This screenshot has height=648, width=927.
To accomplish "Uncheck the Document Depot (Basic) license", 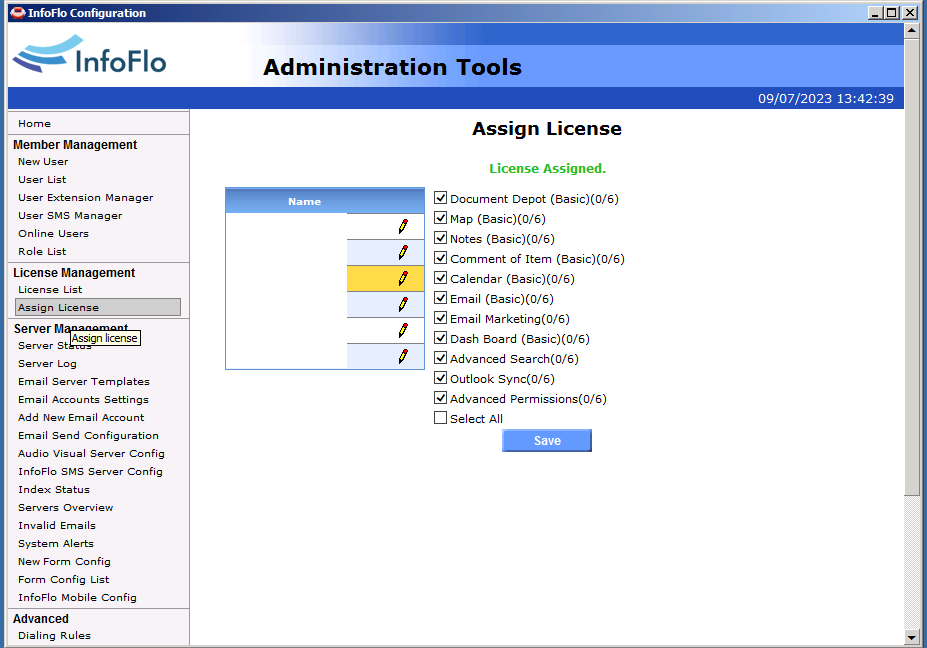I will click(441, 198).
